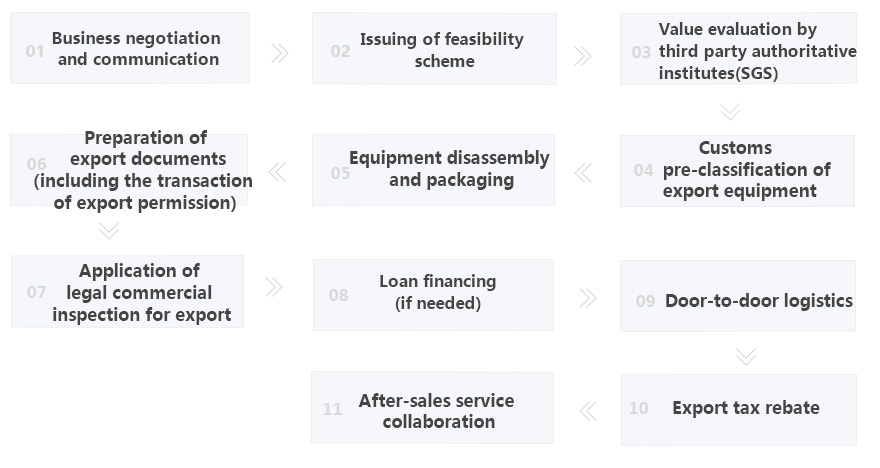This screenshot has height=468, width=880.
Task: Click the down arrow below Door-to-door logistics
Action: [745, 355]
